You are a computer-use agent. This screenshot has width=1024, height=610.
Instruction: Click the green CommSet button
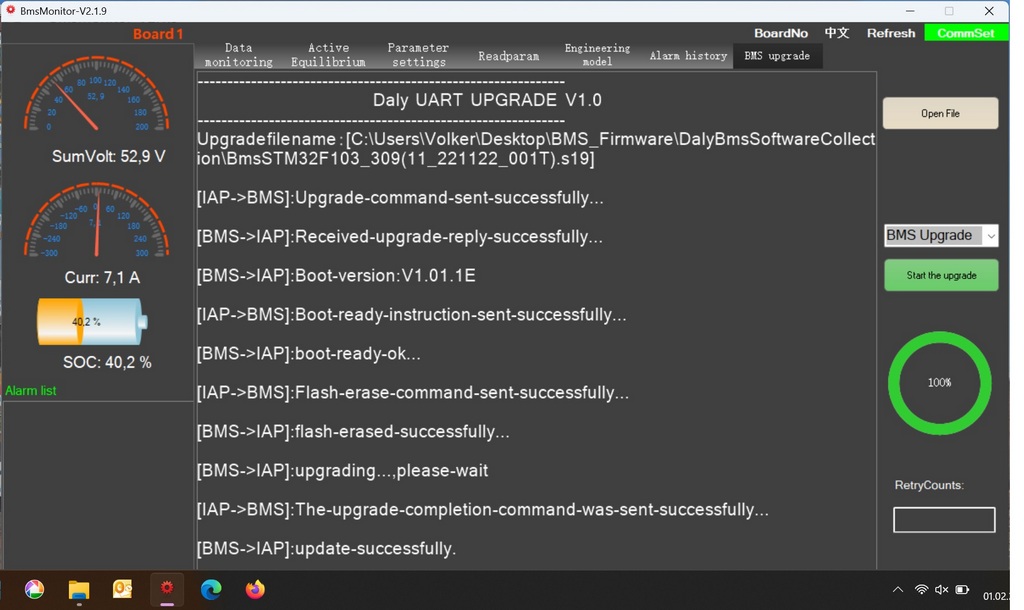click(966, 33)
